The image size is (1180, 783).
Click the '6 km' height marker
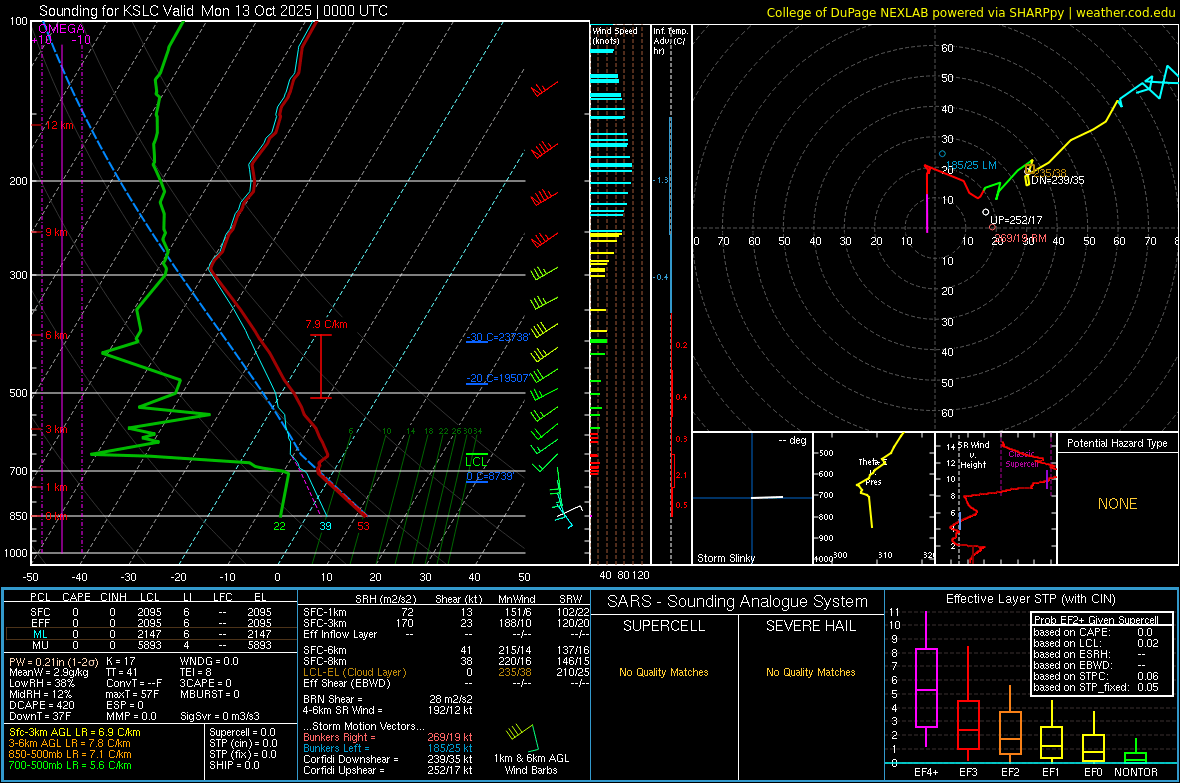pyautogui.click(x=56, y=335)
